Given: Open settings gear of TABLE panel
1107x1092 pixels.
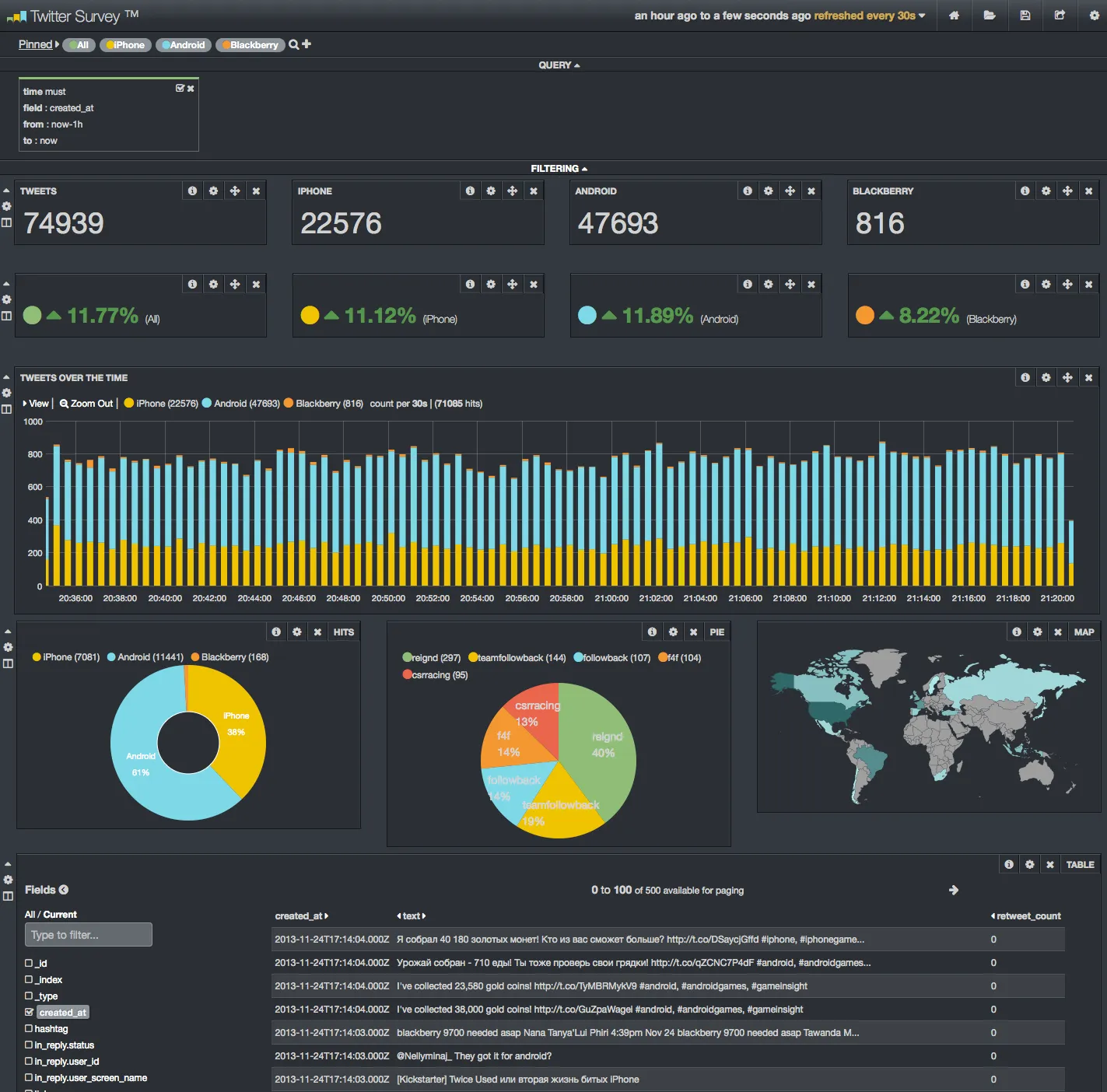Looking at the screenshot, I should pyautogui.click(x=1030, y=864).
